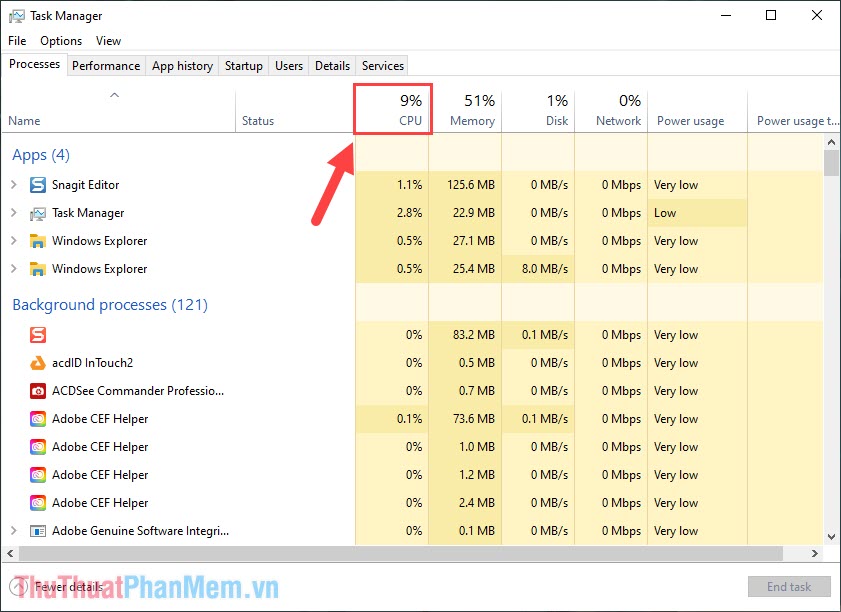Click the End task button
841x612 pixels.
789,587
